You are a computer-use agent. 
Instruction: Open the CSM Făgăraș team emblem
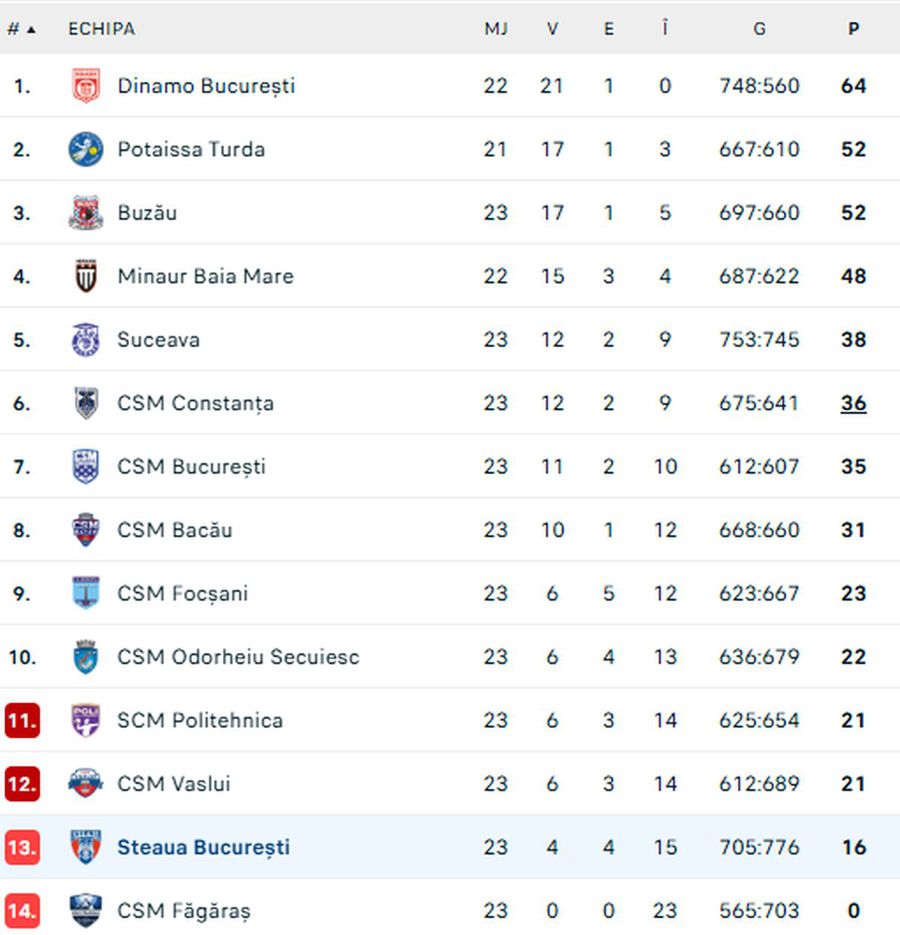87,911
